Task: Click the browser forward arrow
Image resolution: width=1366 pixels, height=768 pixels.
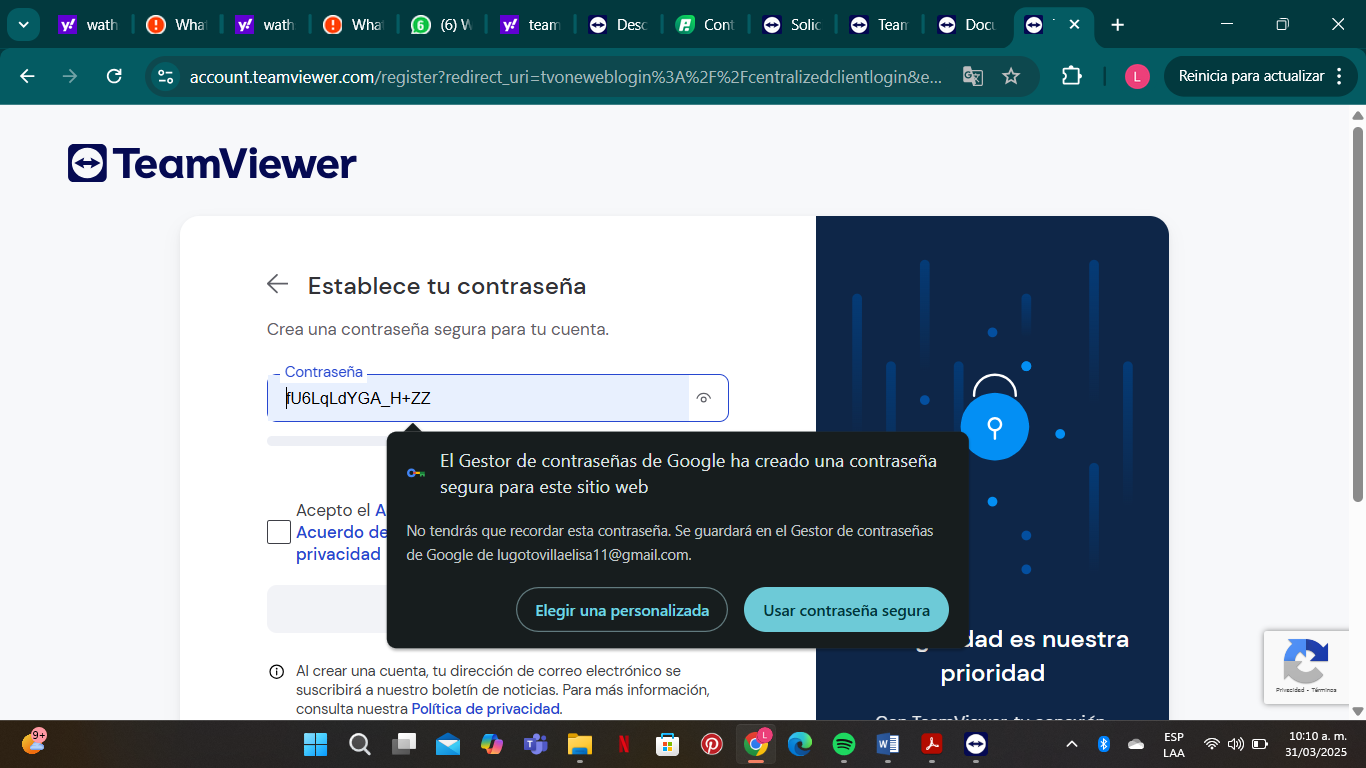Action: 70,76
